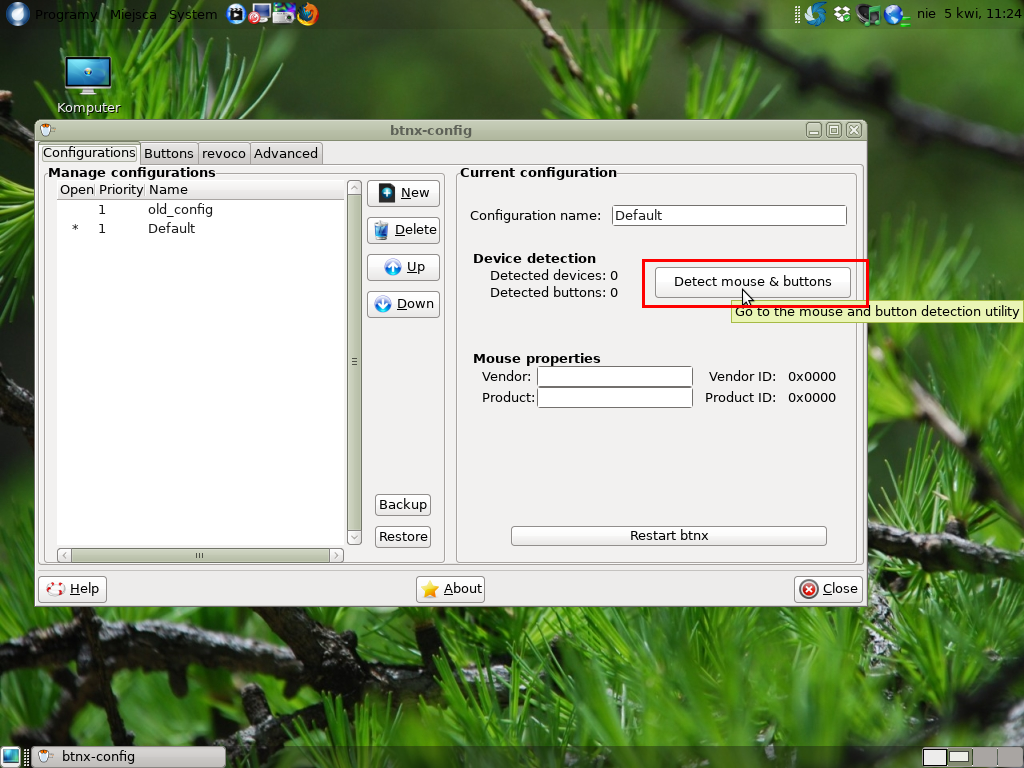Click the vertical scrollbar up arrow
Viewport: 1024px width, 768px height.
(355, 188)
